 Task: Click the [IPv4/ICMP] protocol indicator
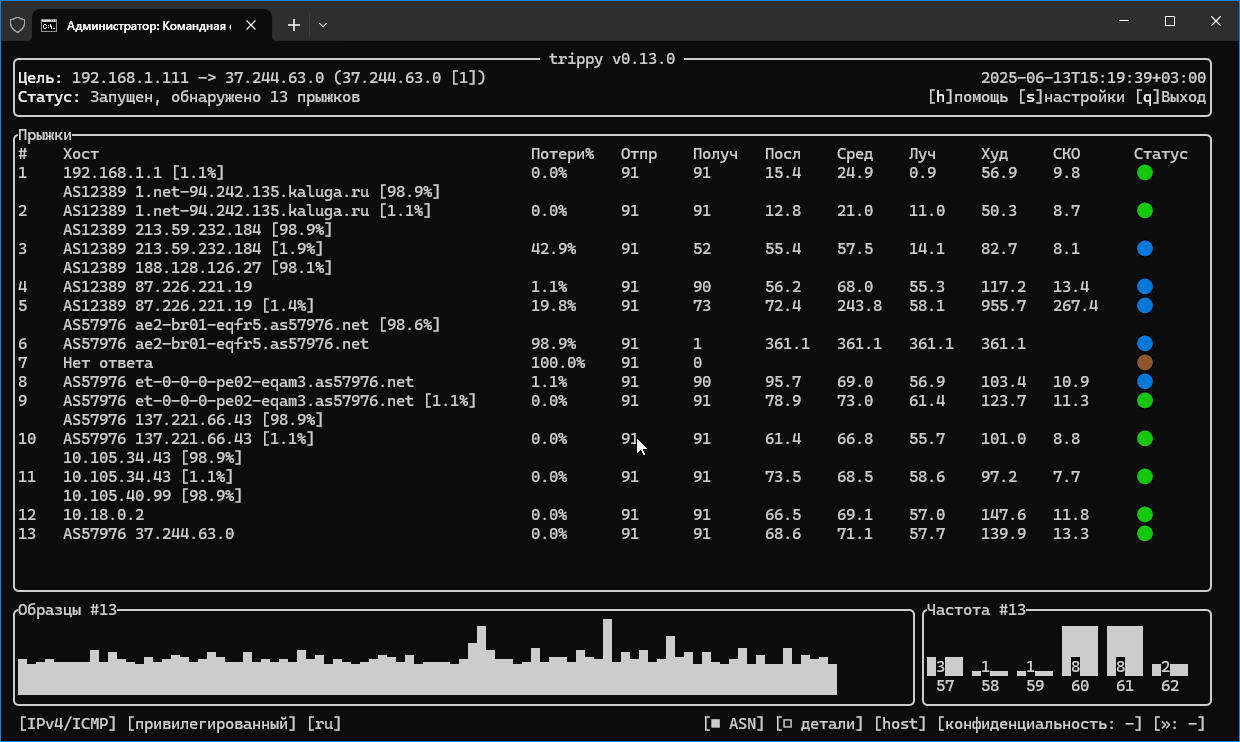point(68,724)
